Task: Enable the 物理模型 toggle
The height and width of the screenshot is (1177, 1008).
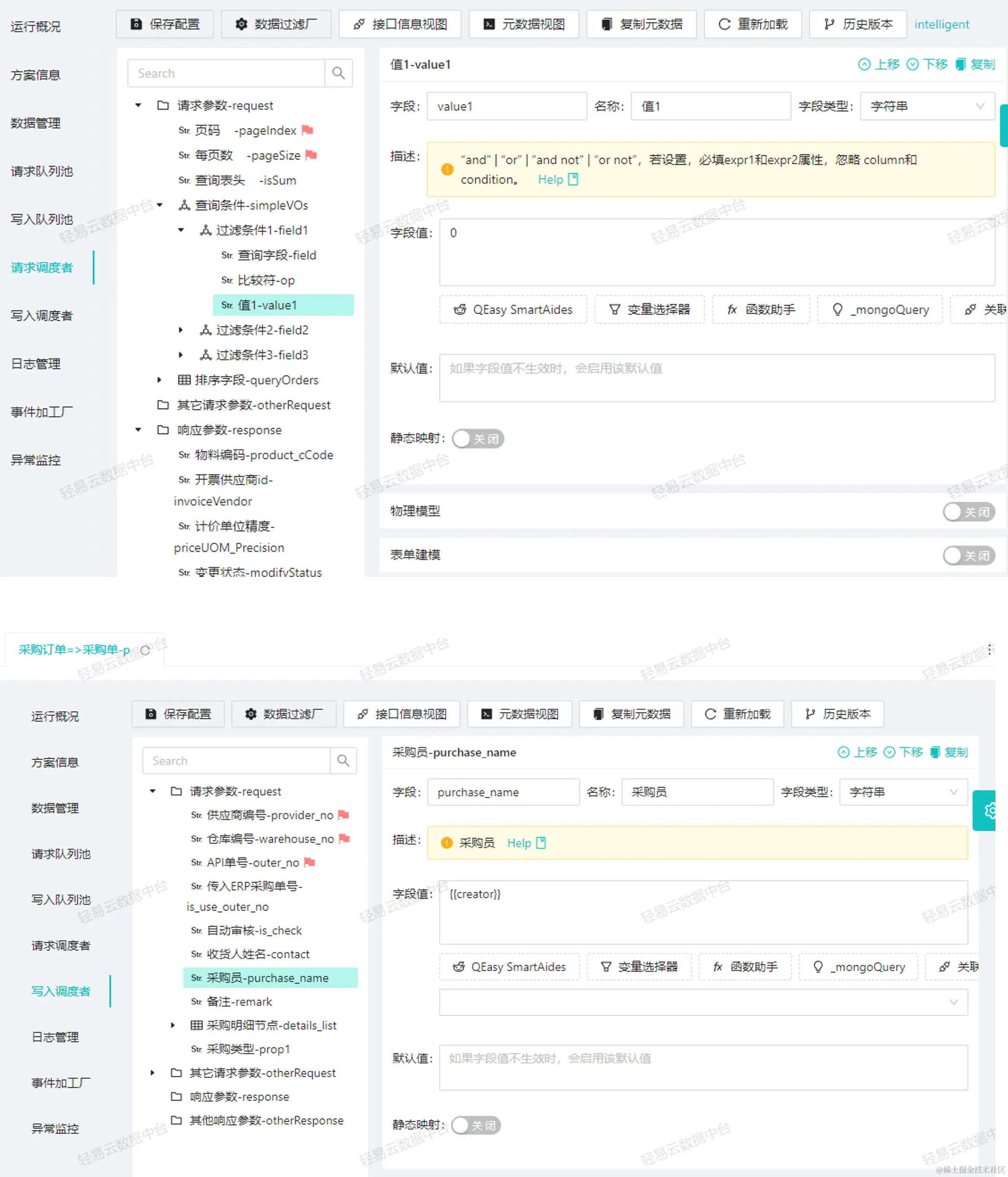Action: 970,511
